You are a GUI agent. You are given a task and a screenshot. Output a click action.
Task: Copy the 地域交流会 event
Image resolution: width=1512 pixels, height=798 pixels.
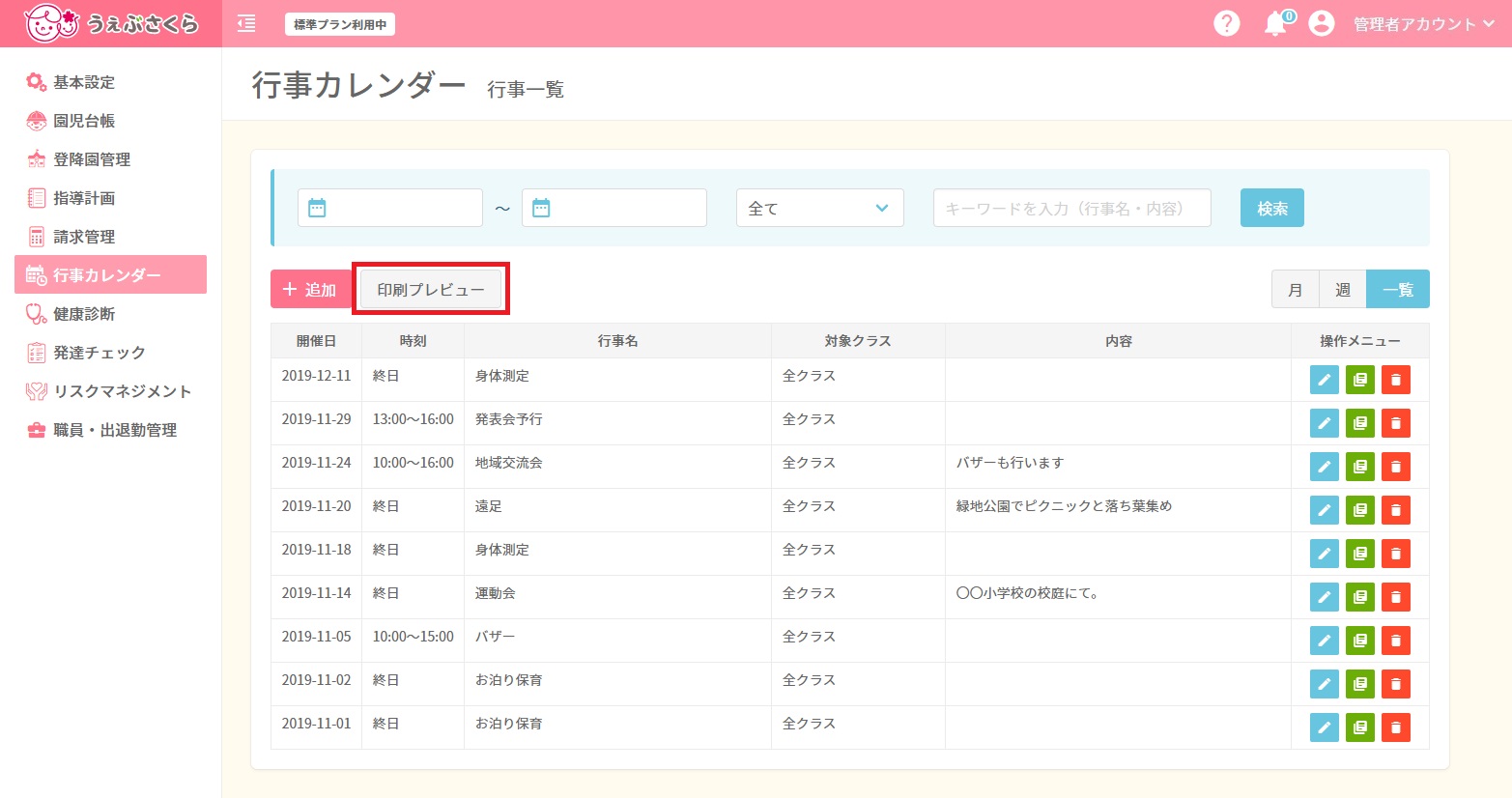[x=1360, y=467]
